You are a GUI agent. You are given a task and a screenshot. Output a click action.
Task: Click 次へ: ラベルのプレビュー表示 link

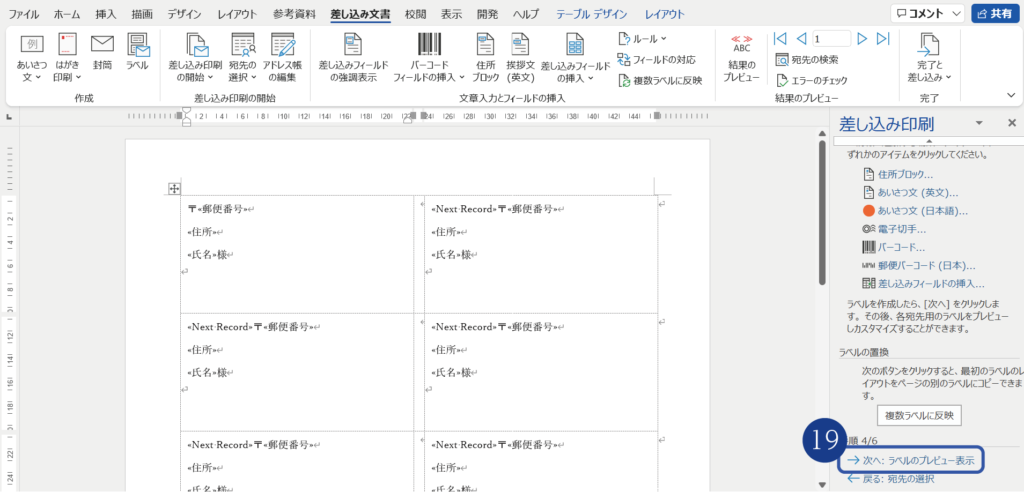tap(910, 460)
